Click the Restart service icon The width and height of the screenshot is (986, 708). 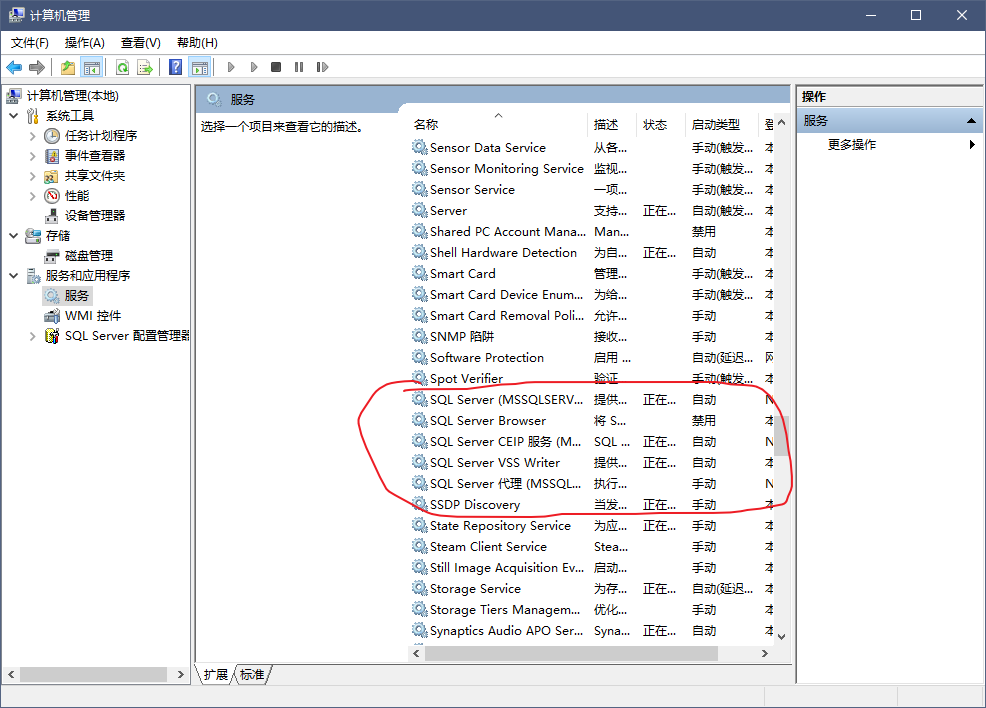322,67
